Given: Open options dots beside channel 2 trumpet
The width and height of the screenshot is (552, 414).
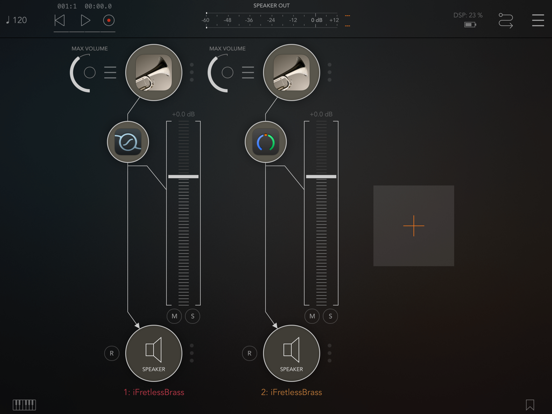Looking at the screenshot, I should [x=330, y=73].
